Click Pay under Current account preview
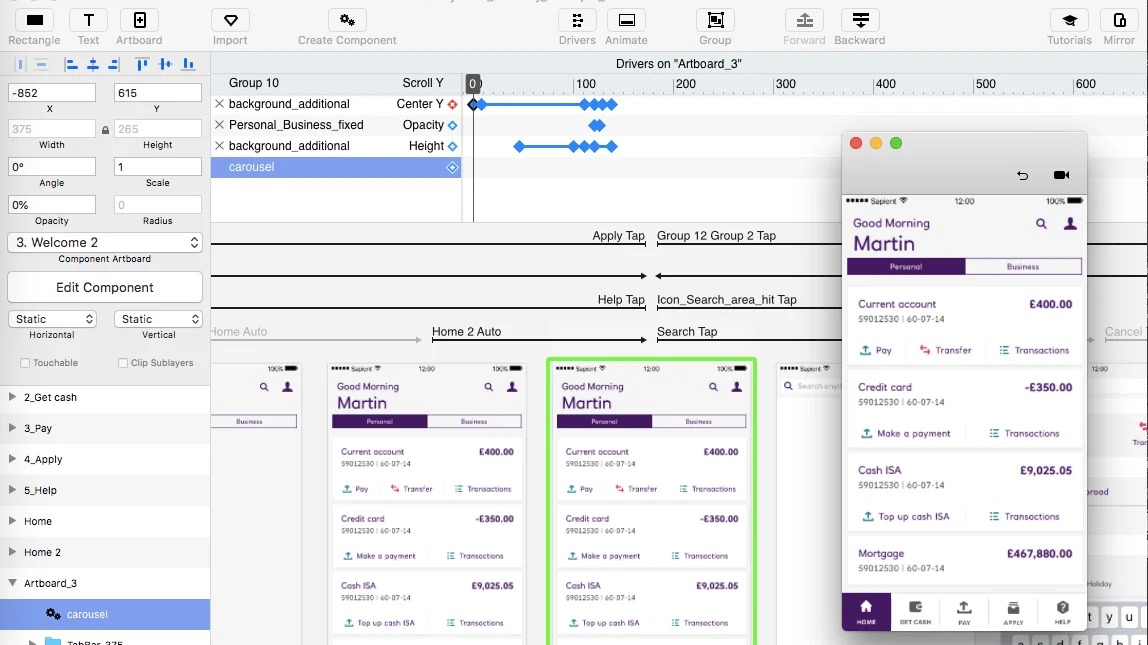 [x=876, y=351]
